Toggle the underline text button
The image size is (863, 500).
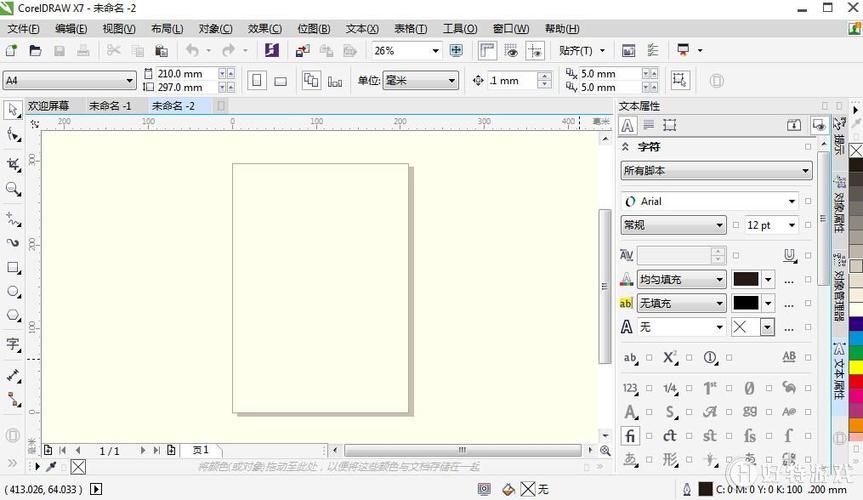tap(789, 255)
